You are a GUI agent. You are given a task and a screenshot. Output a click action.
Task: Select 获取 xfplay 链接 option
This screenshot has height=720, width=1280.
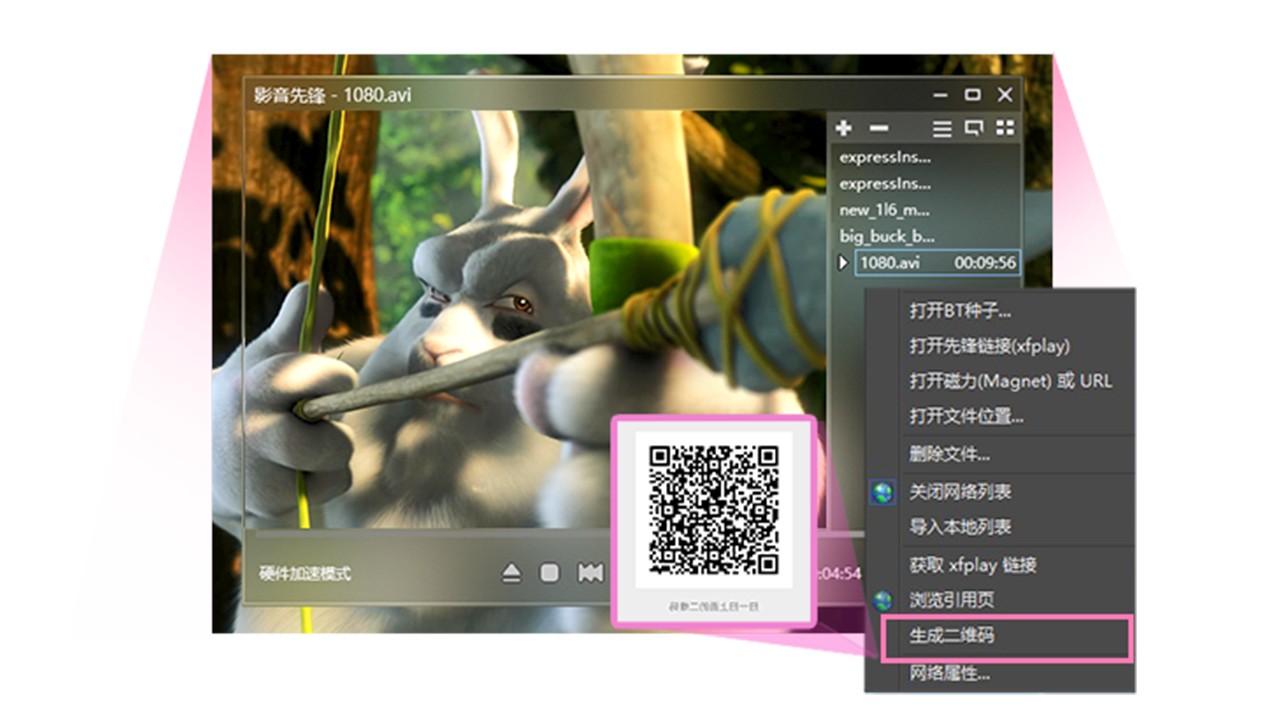pyautogui.click(x=972, y=565)
